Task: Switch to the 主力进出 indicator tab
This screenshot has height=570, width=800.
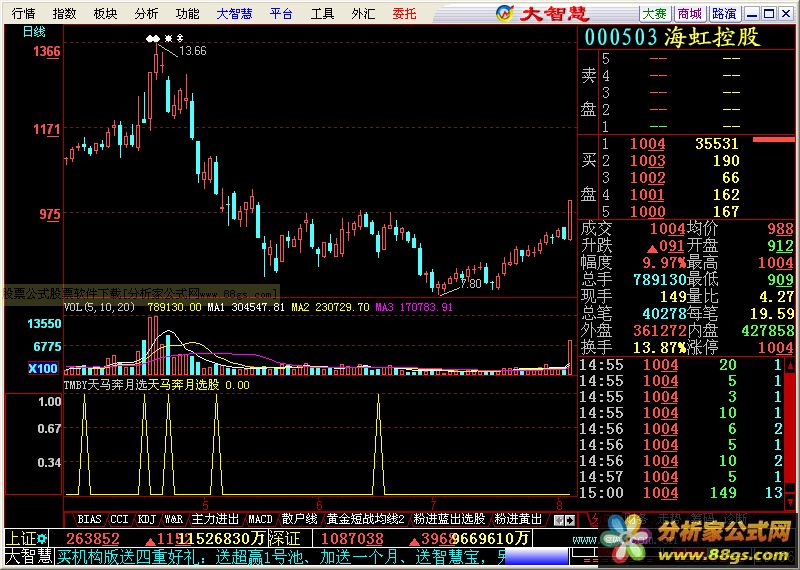Action: pos(215,519)
